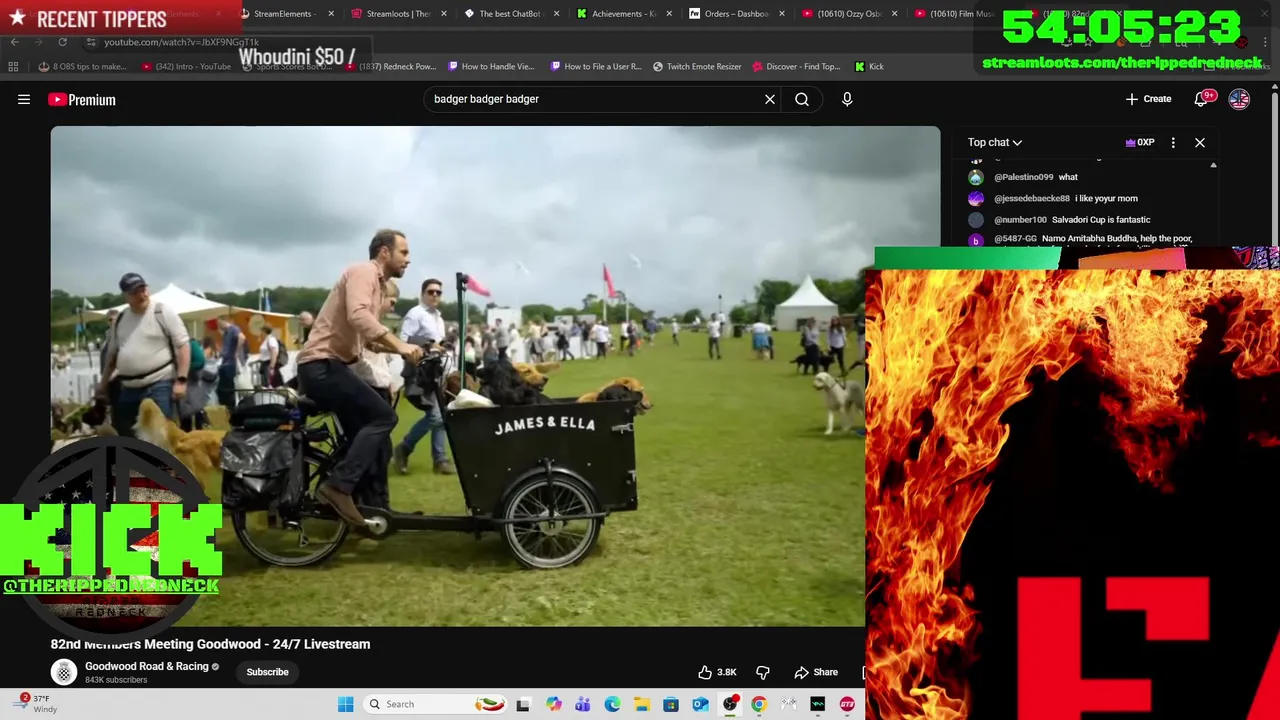Dislike the video with thumbs down

click(x=763, y=672)
